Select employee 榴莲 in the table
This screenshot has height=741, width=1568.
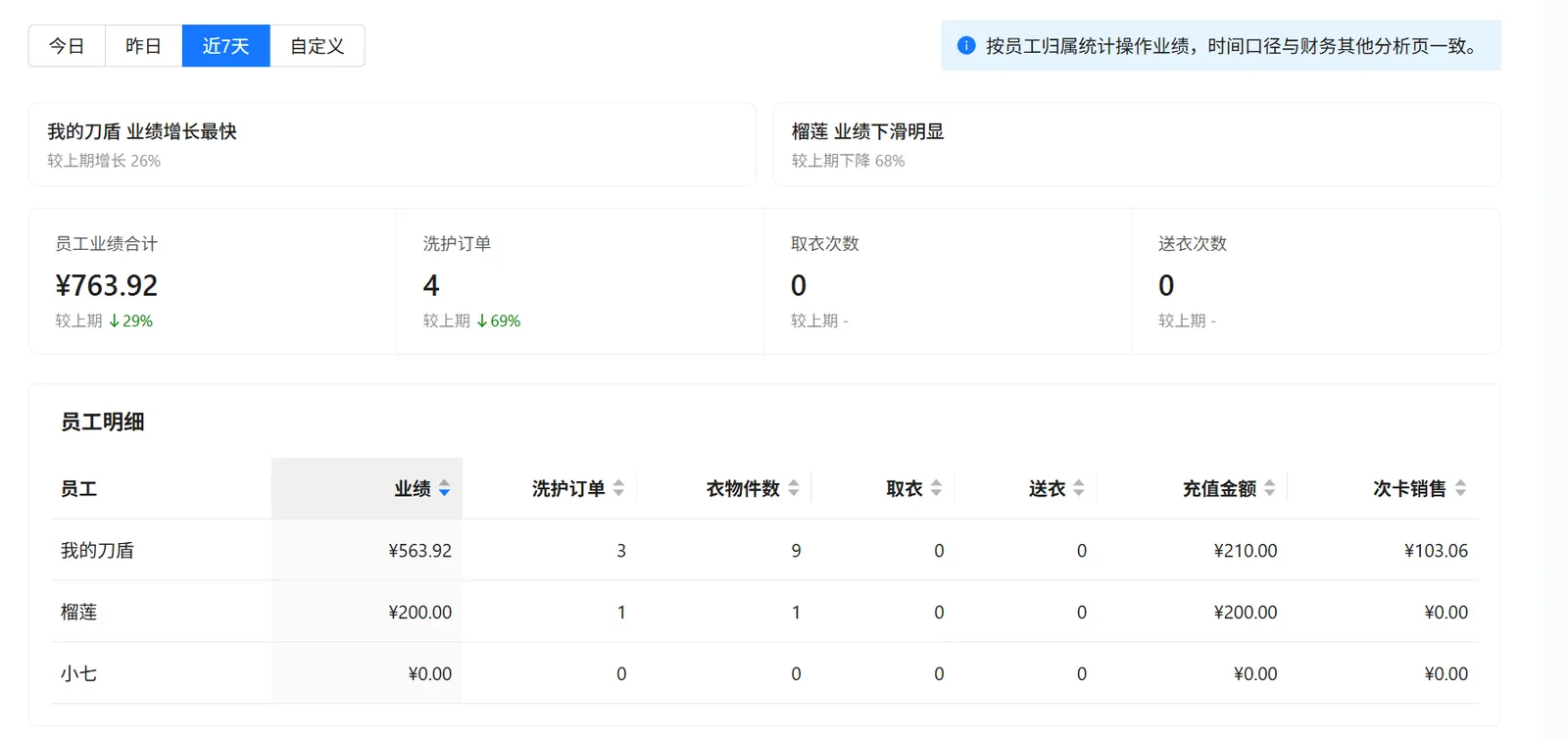click(x=79, y=612)
